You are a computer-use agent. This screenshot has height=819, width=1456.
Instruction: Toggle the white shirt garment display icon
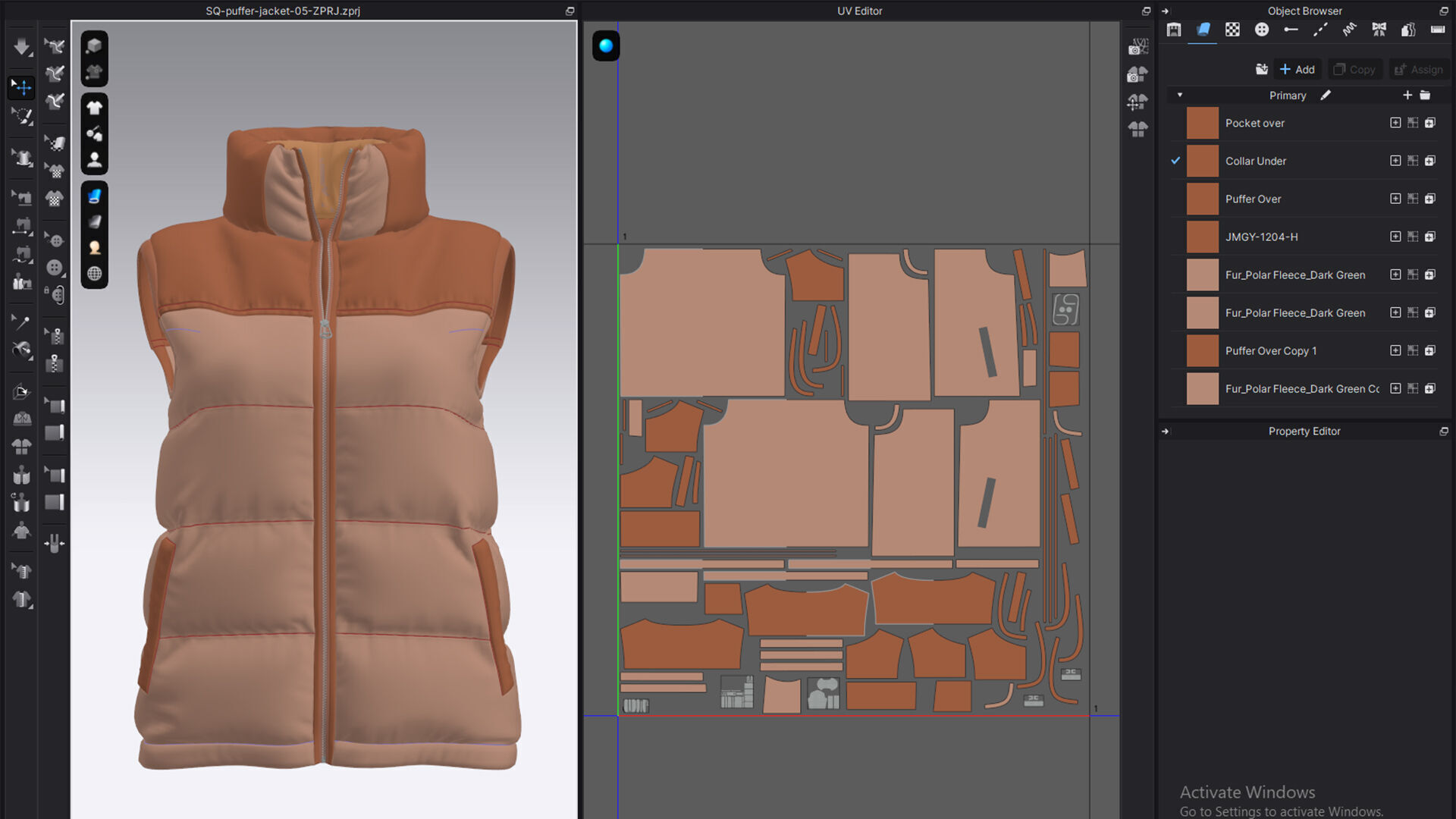pos(94,108)
